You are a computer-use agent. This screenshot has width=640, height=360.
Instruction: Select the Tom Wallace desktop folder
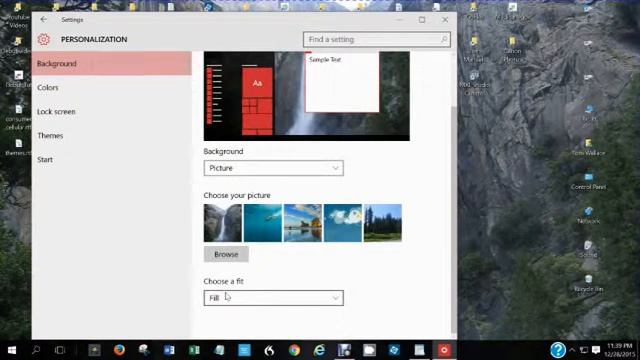588,147
